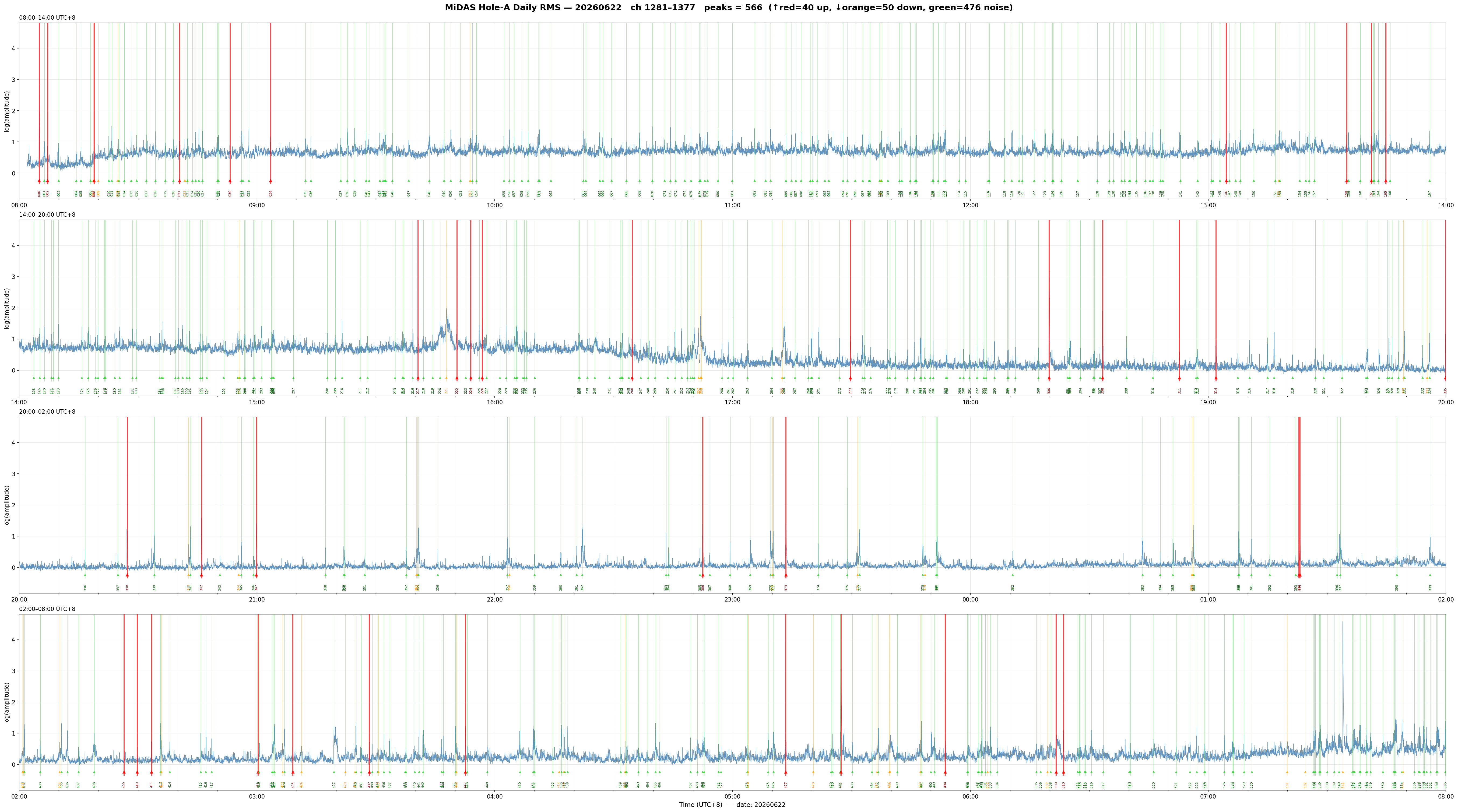
Task: Click the 06:00 time tick label
Action: pos(970,797)
